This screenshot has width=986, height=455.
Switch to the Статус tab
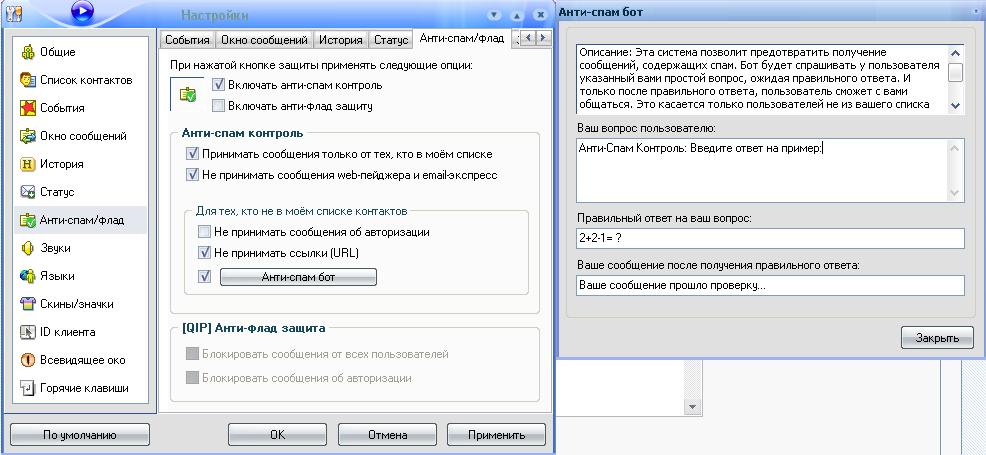pos(390,40)
